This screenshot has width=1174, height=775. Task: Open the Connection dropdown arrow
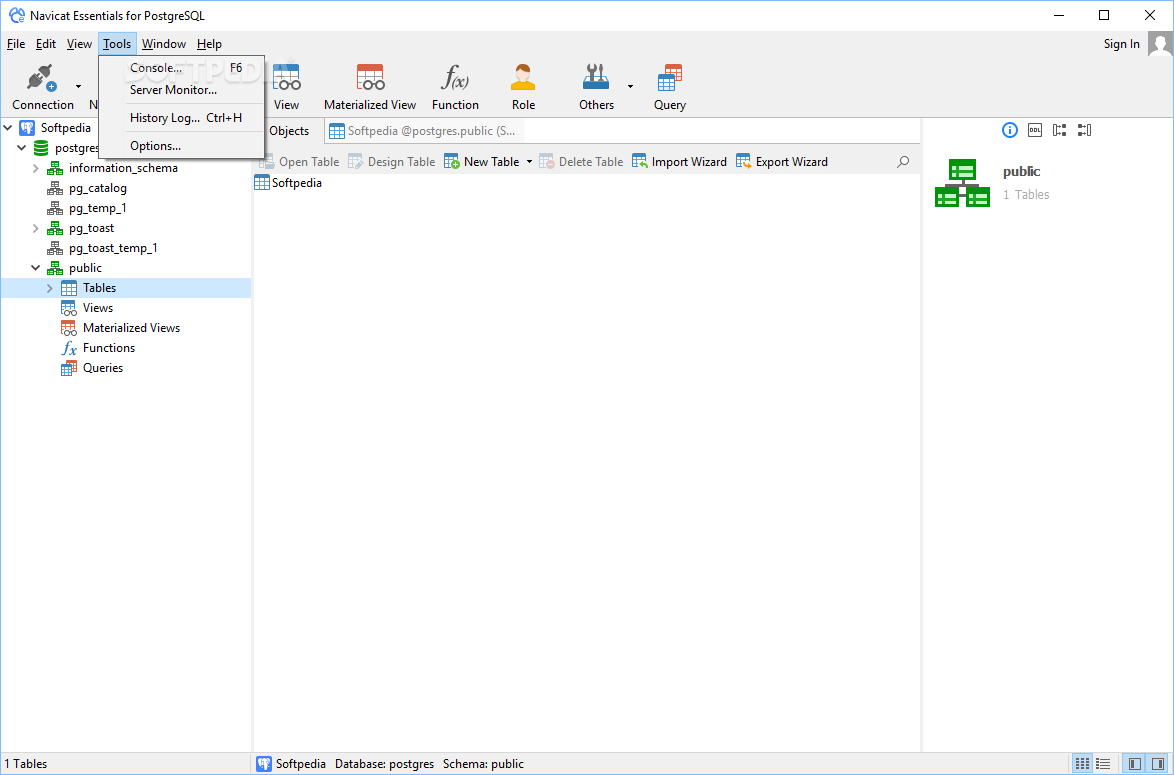pos(79,87)
